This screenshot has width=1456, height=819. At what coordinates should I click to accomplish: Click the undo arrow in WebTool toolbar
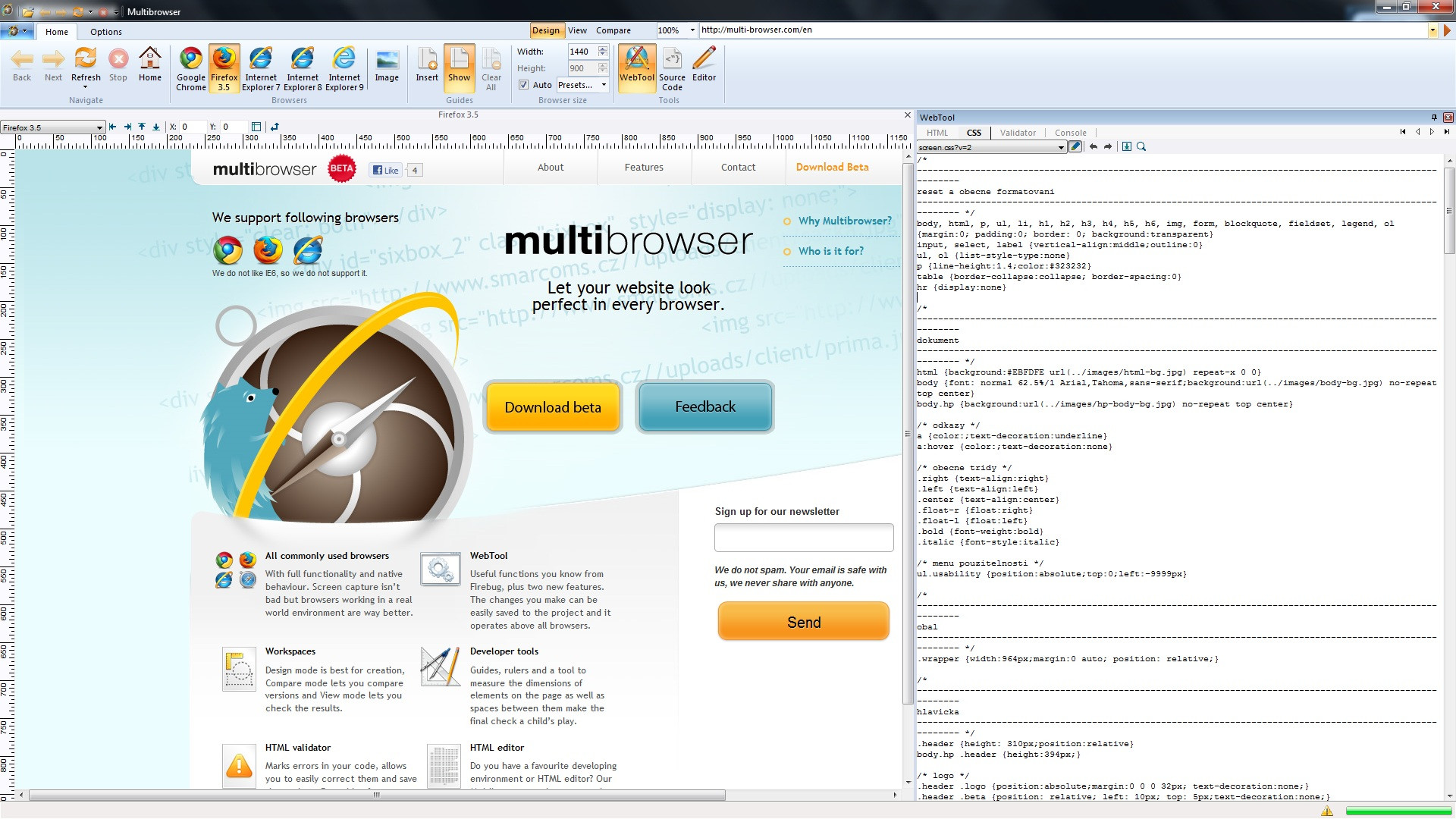[x=1094, y=146]
